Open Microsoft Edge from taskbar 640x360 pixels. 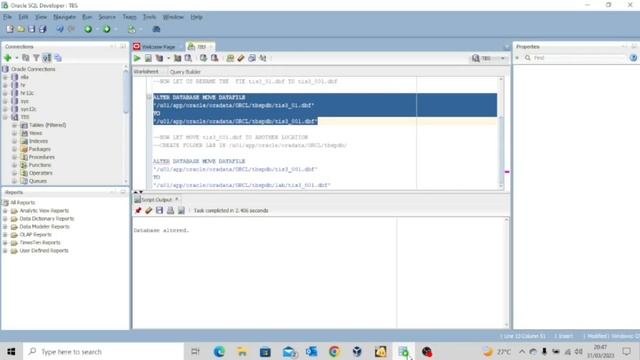pos(219,351)
